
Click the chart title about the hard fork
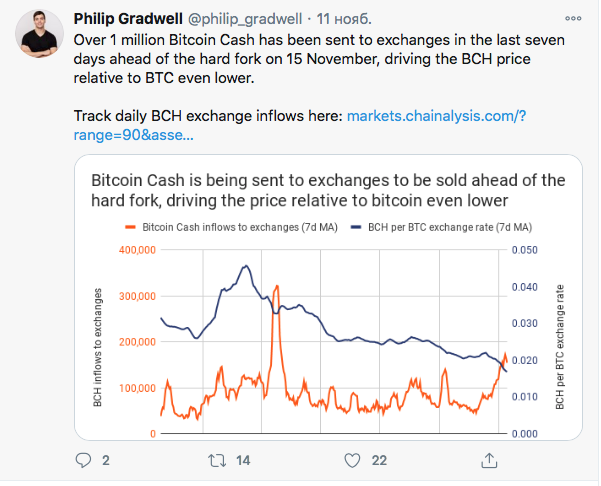tap(328, 190)
